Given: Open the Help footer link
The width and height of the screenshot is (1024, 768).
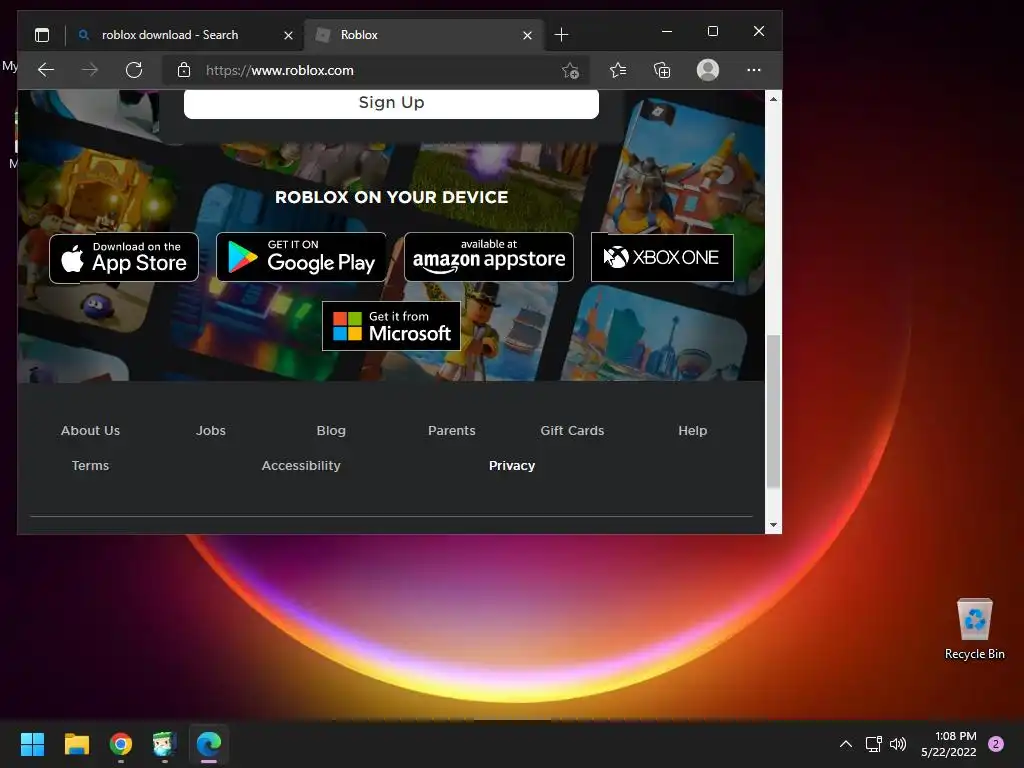Looking at the screenshot, I should point(692,430).
